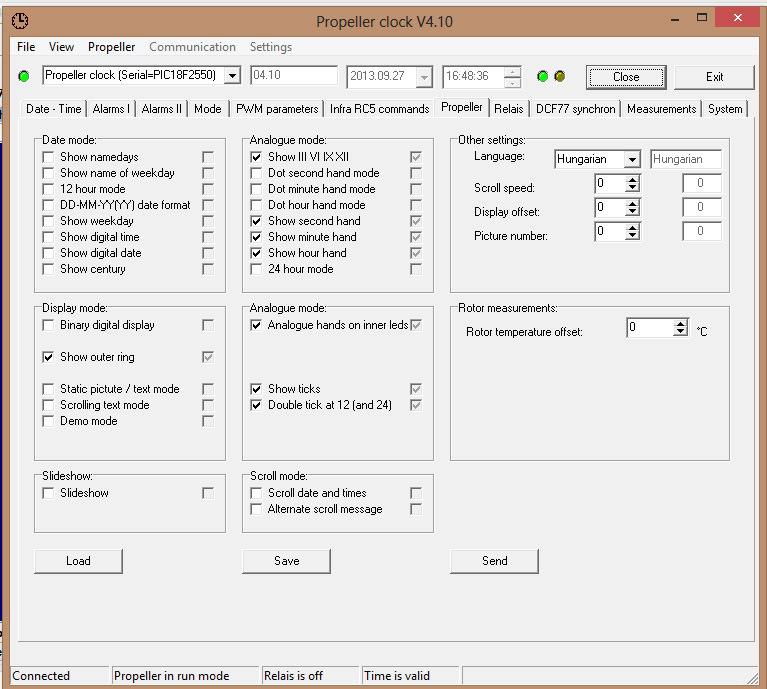The height and width of the screenshot is (689, 767).
Task: Enable Show century checkbox
Action: pyautogui.click(x=48, y=269)
